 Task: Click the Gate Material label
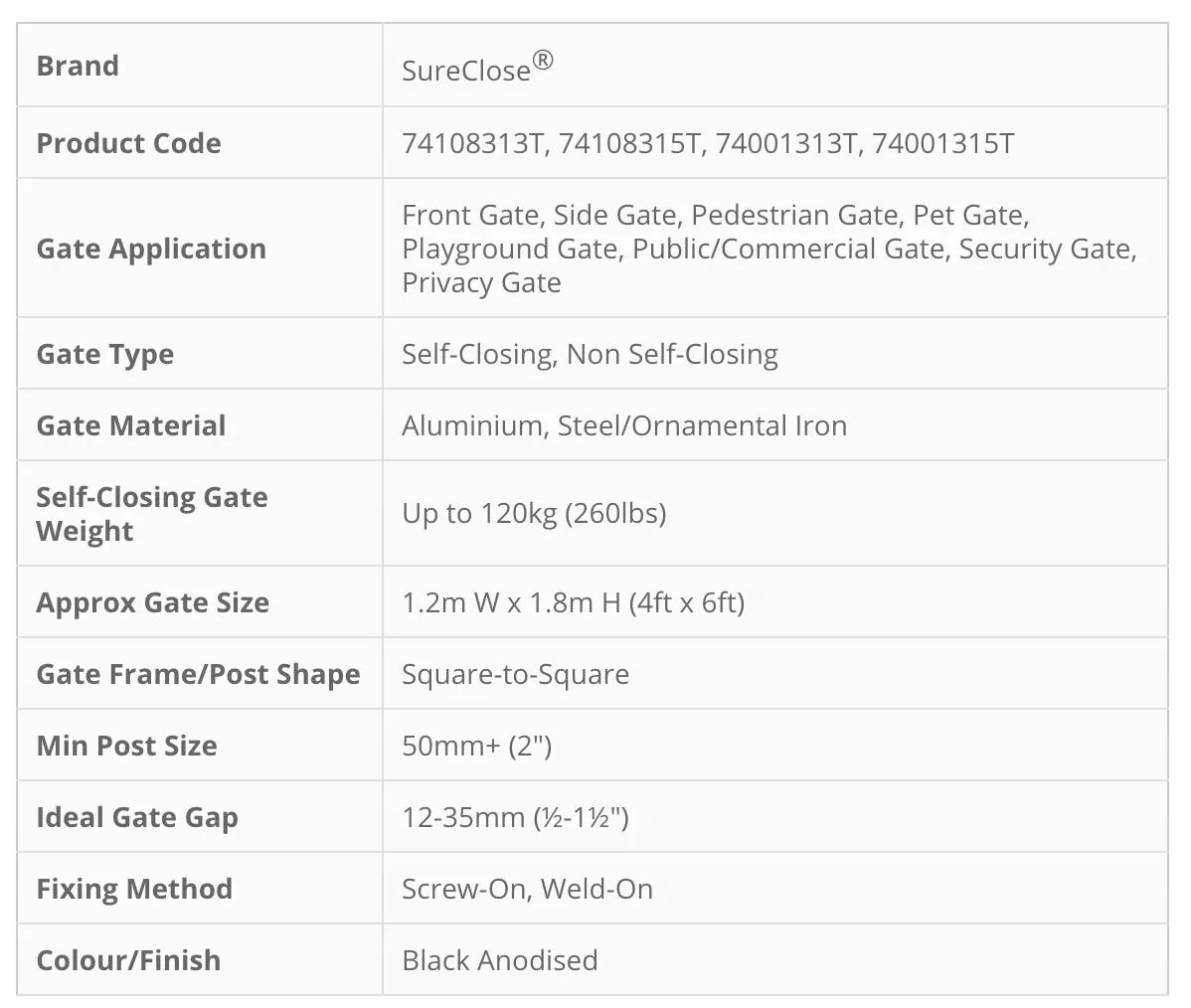[130, 425]
